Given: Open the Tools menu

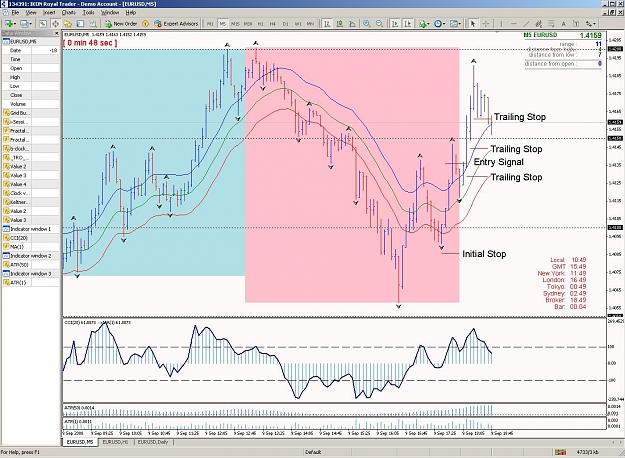Looking at the screenshot, I should (88, 13).
